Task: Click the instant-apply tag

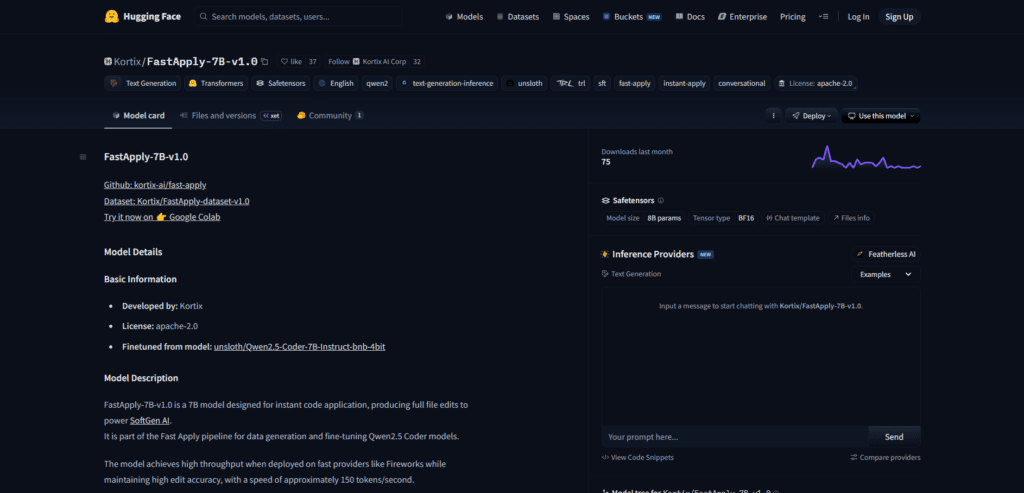Action: pos(684,83)
